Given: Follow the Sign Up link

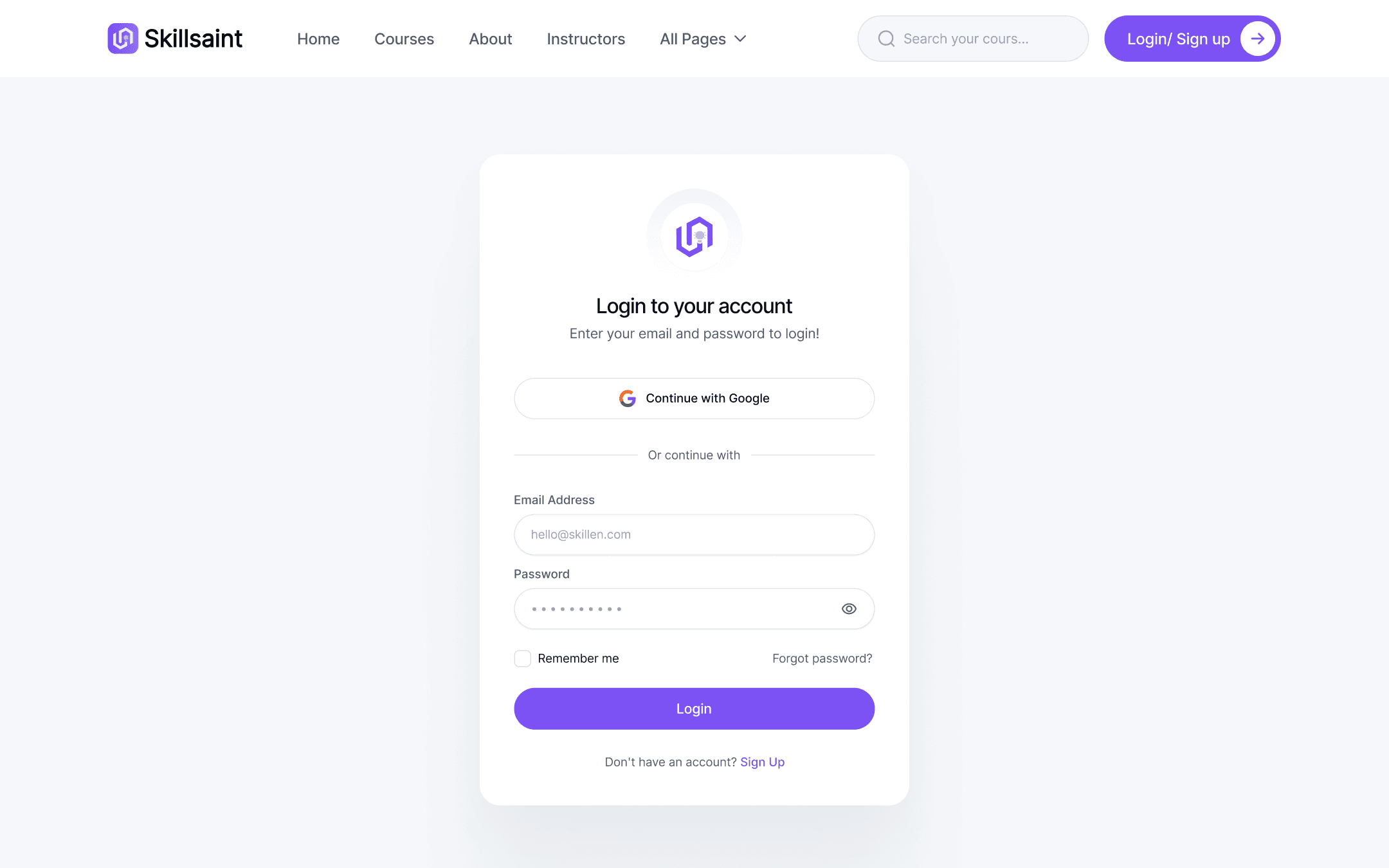Looking at the screenshot, I should coord(763,762).
